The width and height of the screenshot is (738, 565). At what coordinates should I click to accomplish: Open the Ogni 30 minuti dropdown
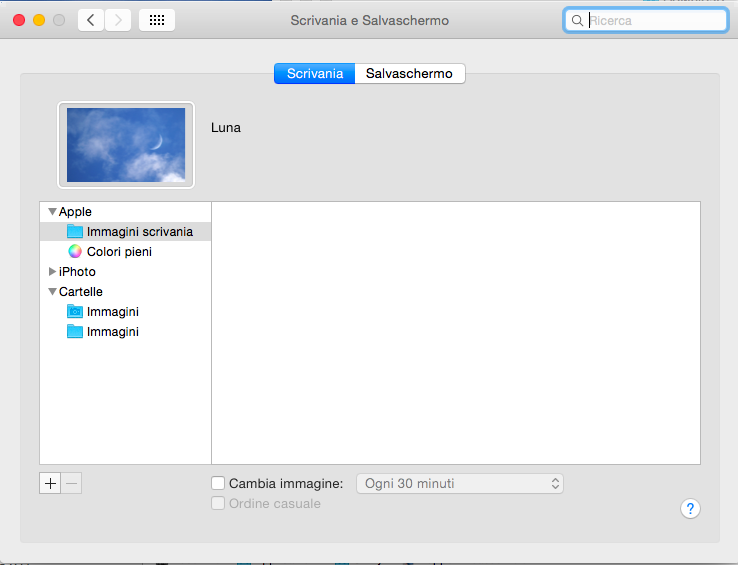coord(460,484)
